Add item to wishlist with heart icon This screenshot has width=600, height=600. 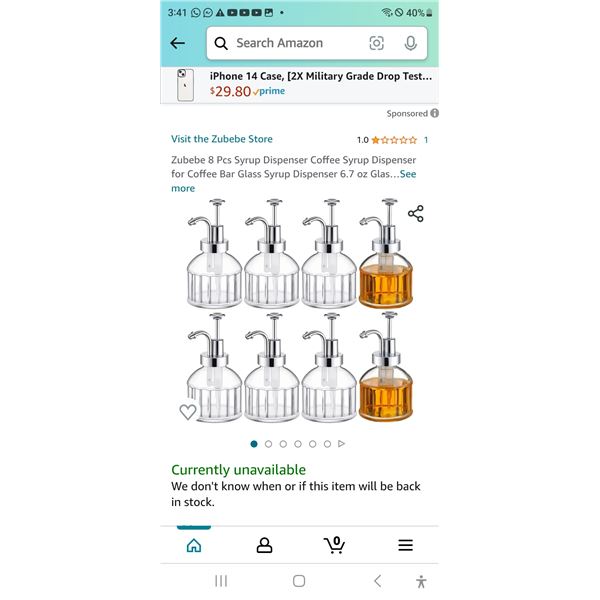tap(188, 412)
